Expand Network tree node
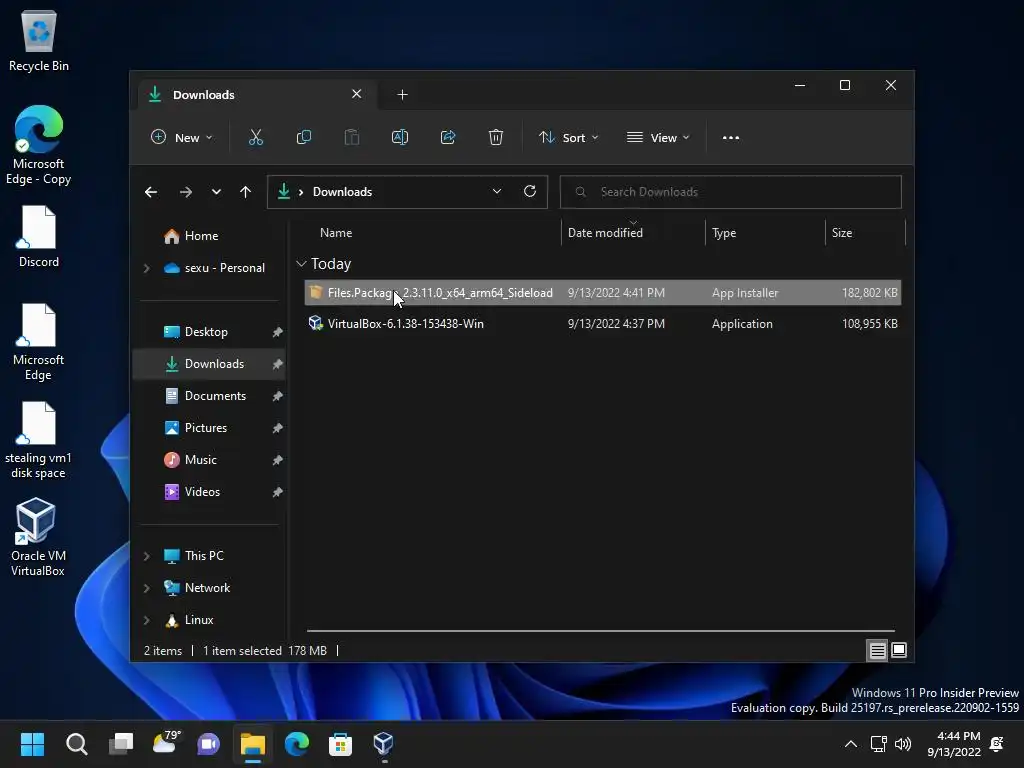This screenshot has width=1024, height=768. tap(146, 588)
